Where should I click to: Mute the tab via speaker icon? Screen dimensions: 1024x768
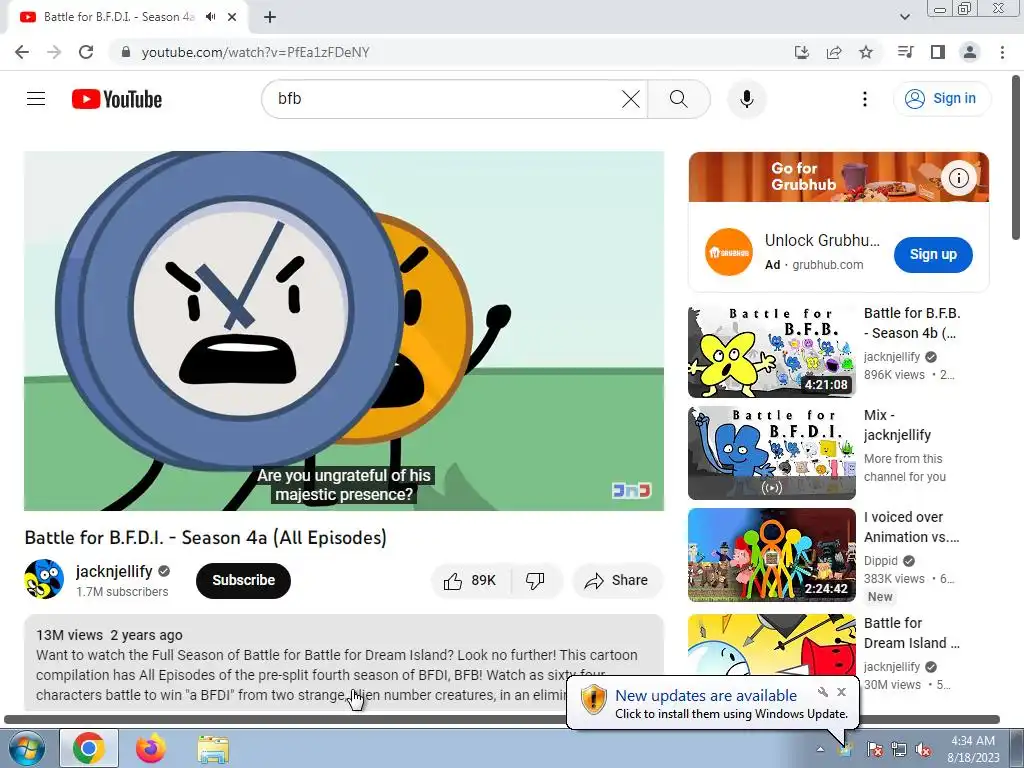click(x=210, y=17)
